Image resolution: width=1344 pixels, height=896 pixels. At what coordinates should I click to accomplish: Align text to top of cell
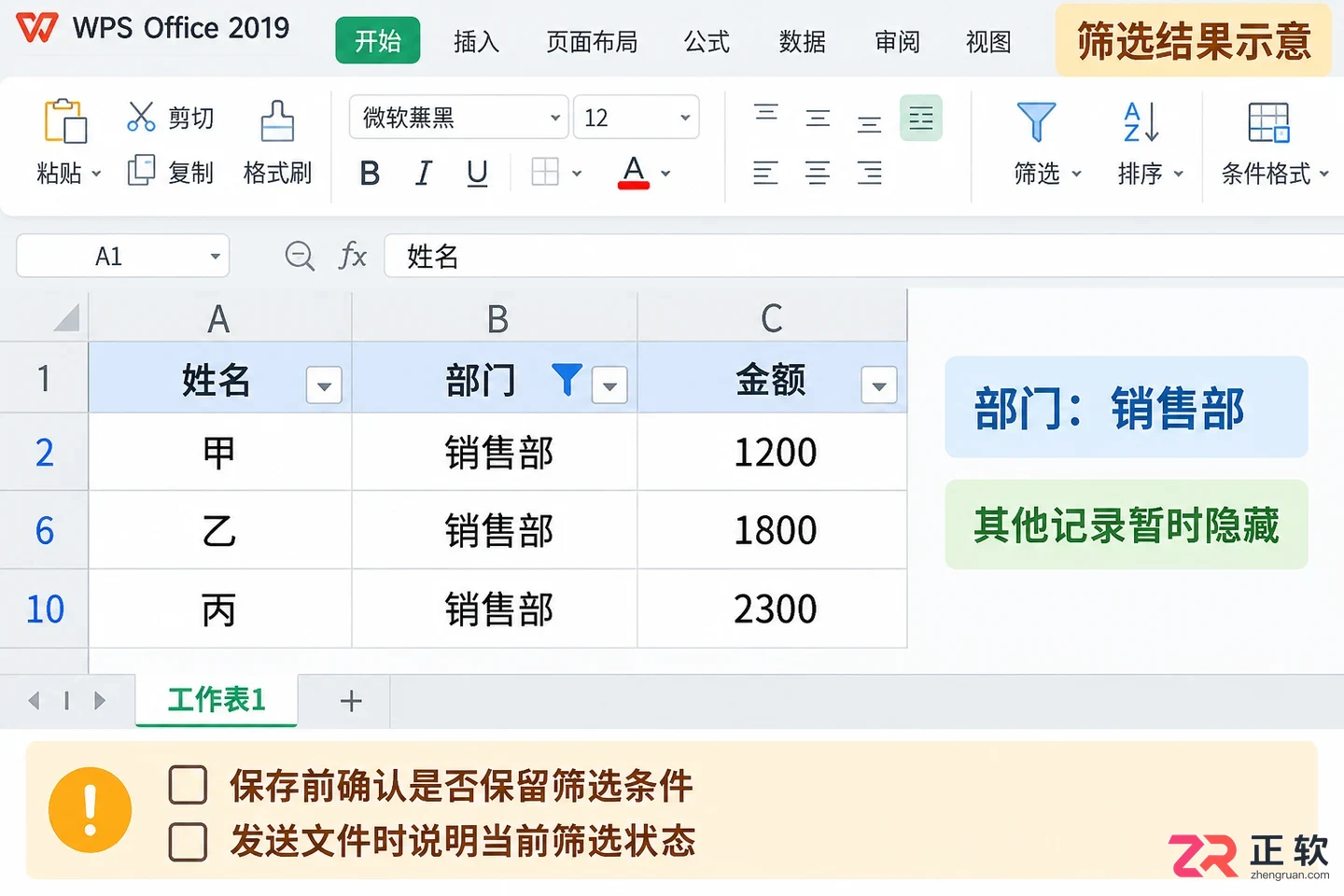pos(766,114)
